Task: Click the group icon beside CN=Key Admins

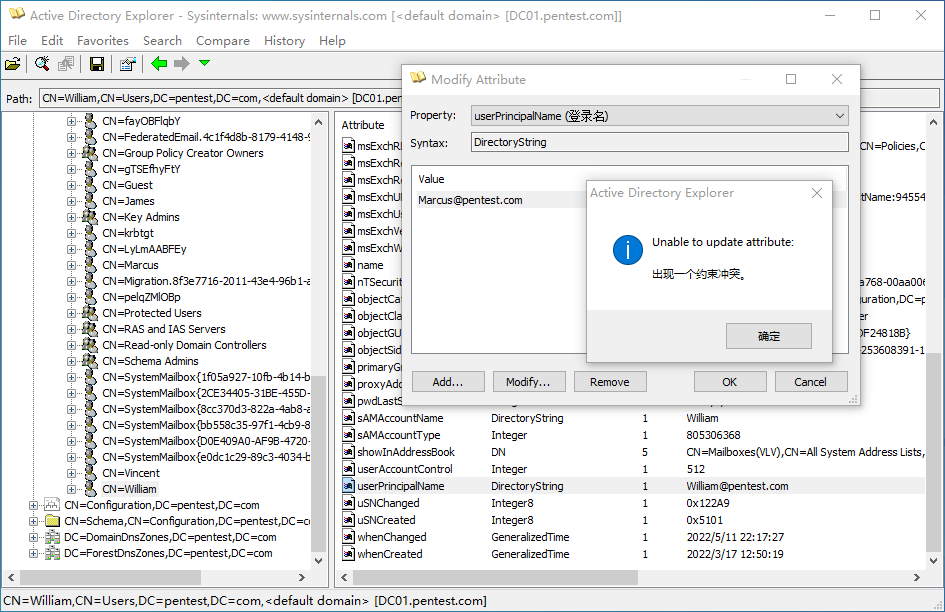Action: [x=90, y=216]
